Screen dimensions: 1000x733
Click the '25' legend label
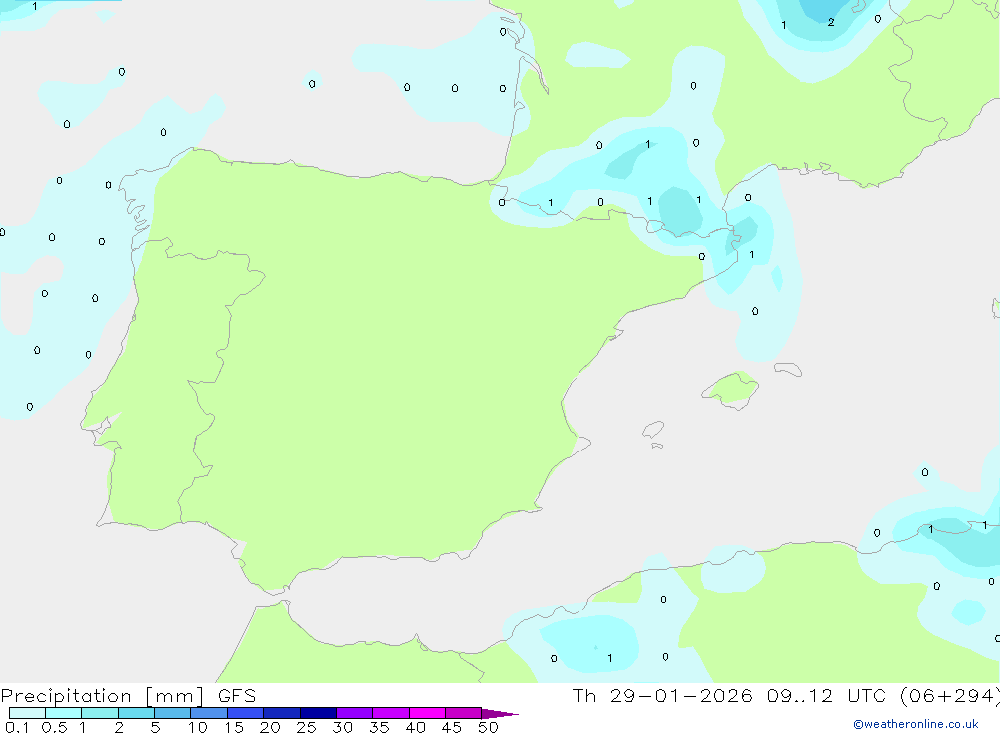click(306, 727)
